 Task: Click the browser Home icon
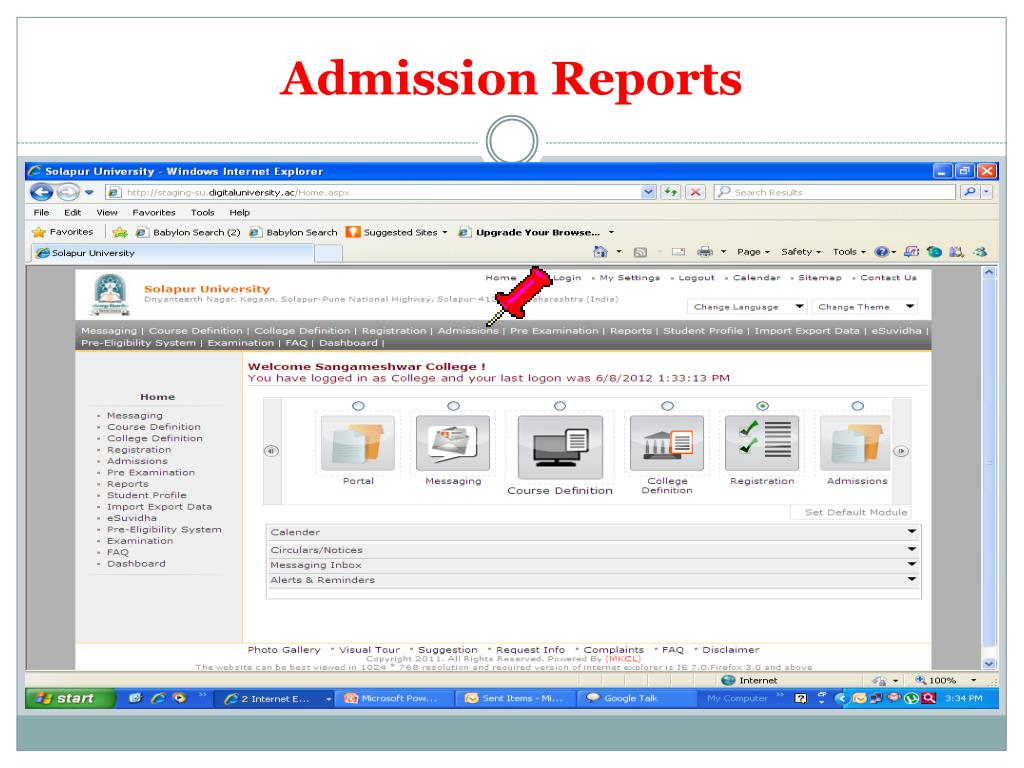600,251
